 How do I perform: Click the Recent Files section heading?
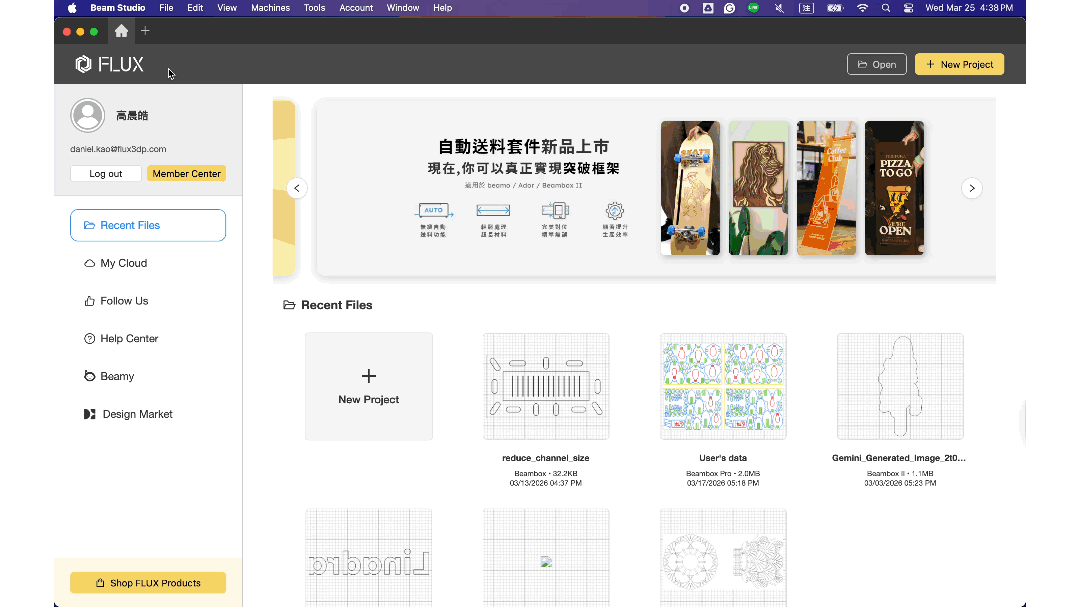point(328,305)
